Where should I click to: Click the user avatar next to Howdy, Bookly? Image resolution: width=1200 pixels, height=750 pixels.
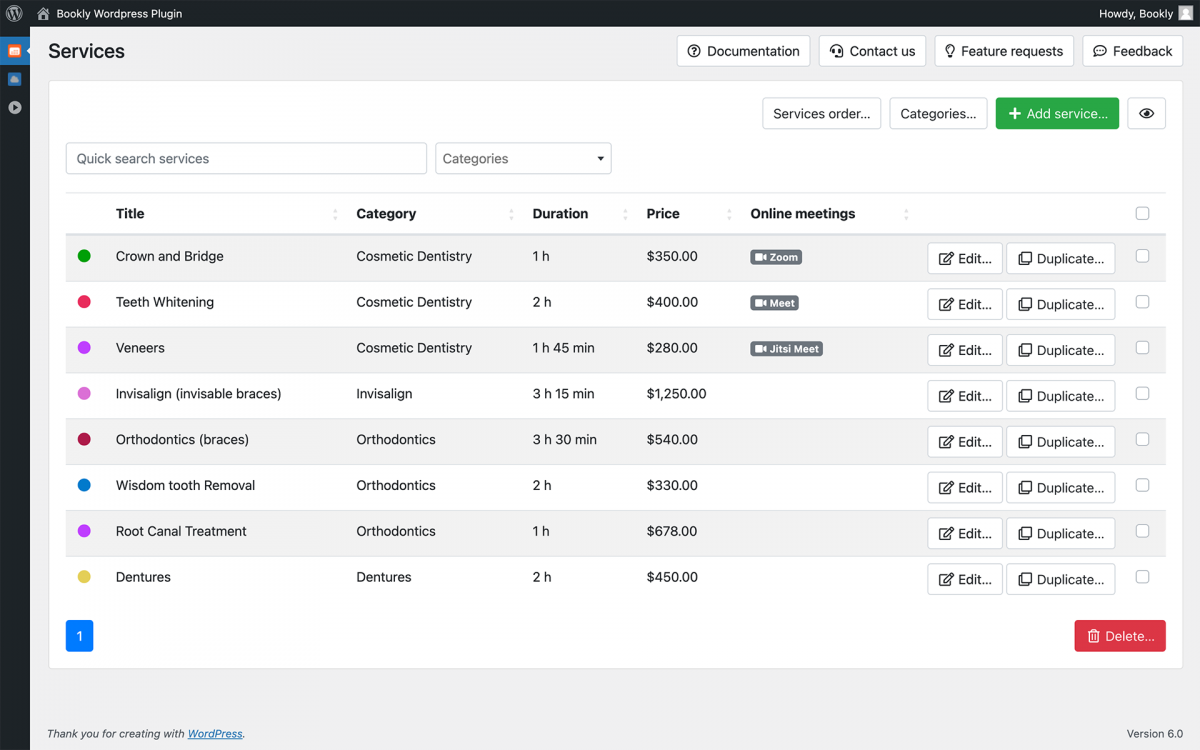[x=1185, y=13]
